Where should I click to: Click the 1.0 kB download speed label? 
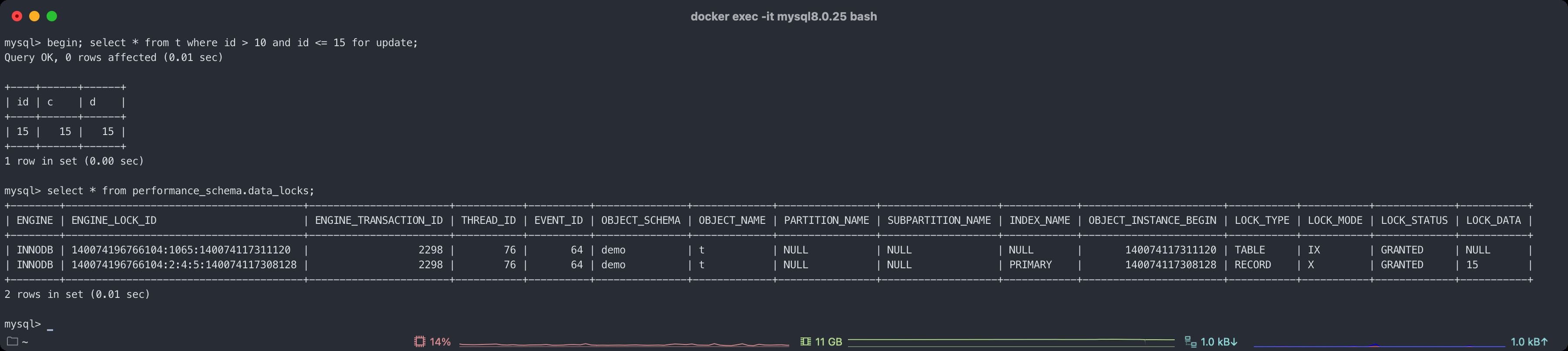click(1219, 342)
